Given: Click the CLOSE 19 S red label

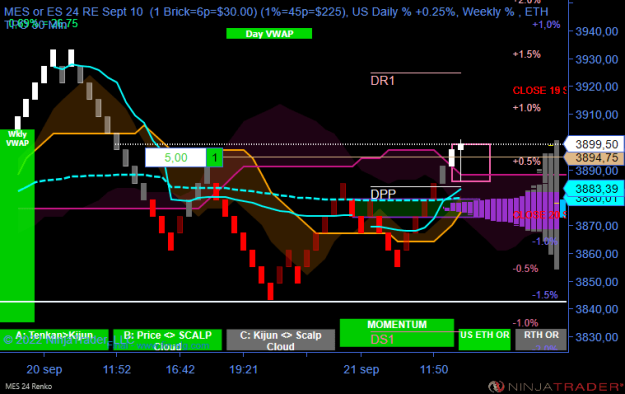Looking at the screenshot, I should pyautogui.click(x=539, y=91).
